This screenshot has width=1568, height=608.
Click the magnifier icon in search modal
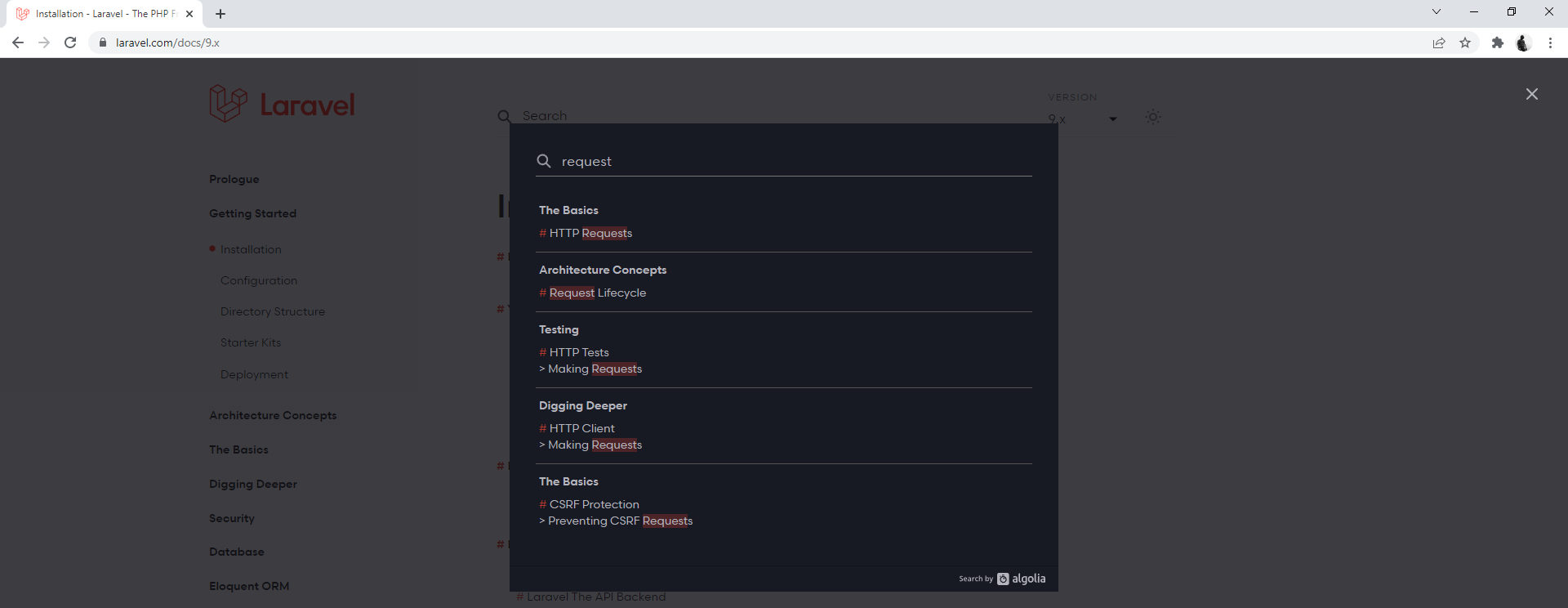[544, 161]
